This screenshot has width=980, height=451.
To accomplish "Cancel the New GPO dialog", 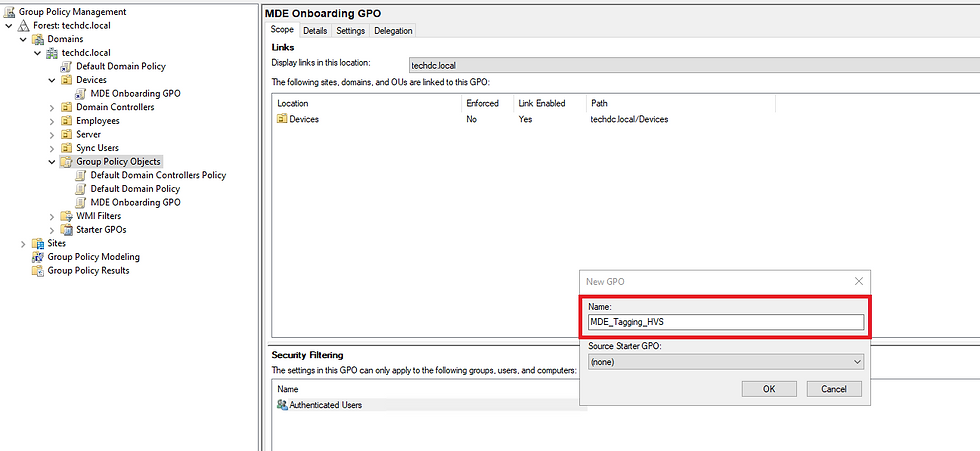I will [834, 389].
